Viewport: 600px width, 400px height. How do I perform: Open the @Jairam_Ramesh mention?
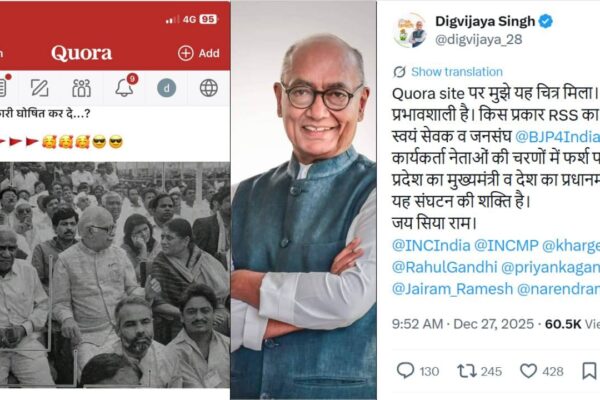(x=452, y=289)
